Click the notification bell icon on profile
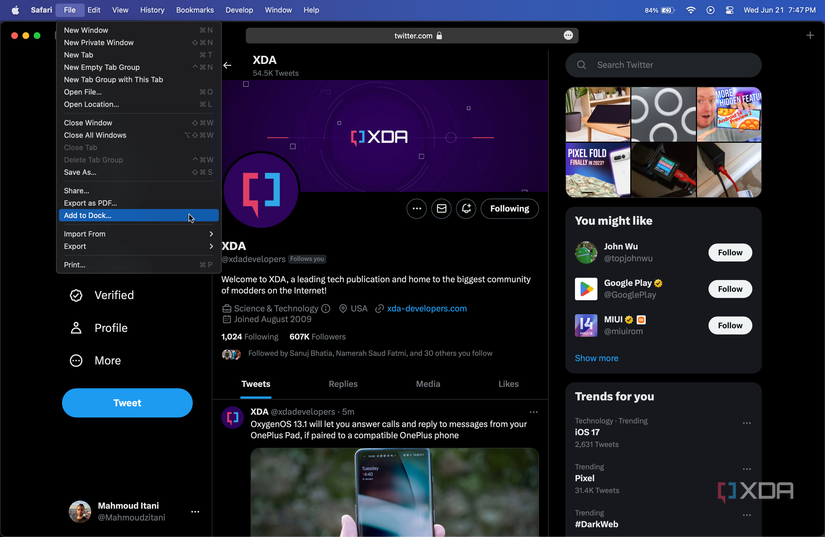The image size is (825, 537). [x=466, y=209]
